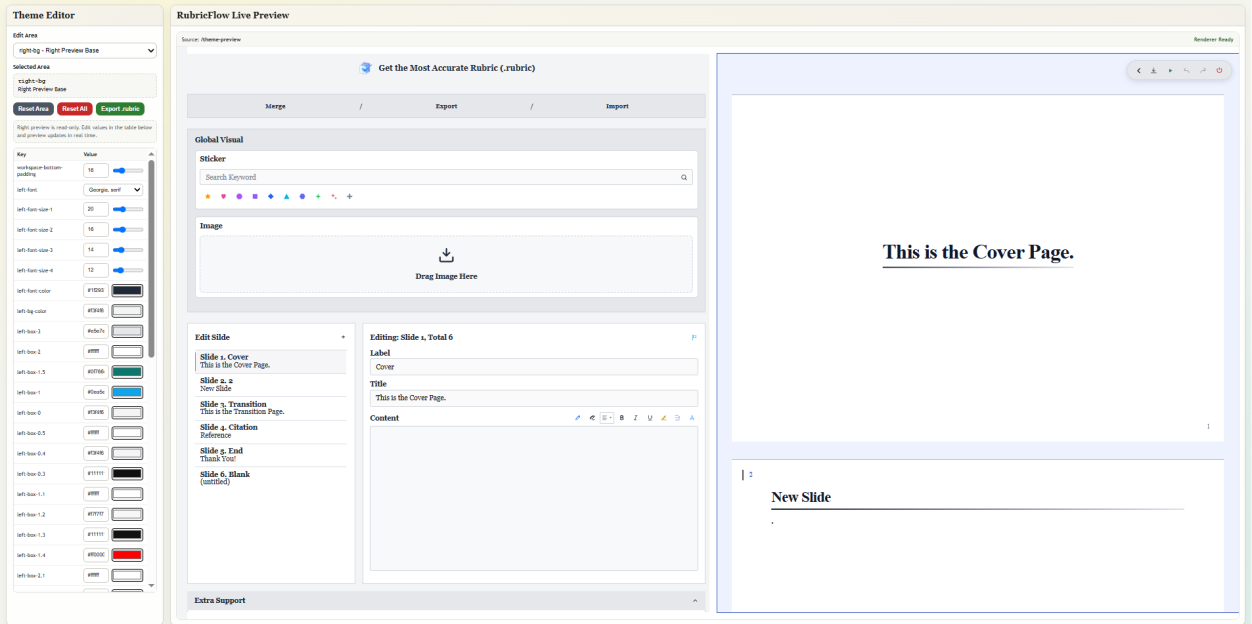This screenshot has height=624, width=1252.
Task: Click the Label input containing Cover
Action: [533, 367]
